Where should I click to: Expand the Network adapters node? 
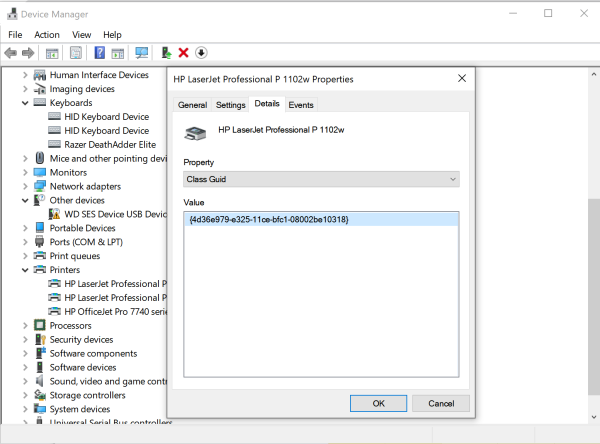click(25, 186)
